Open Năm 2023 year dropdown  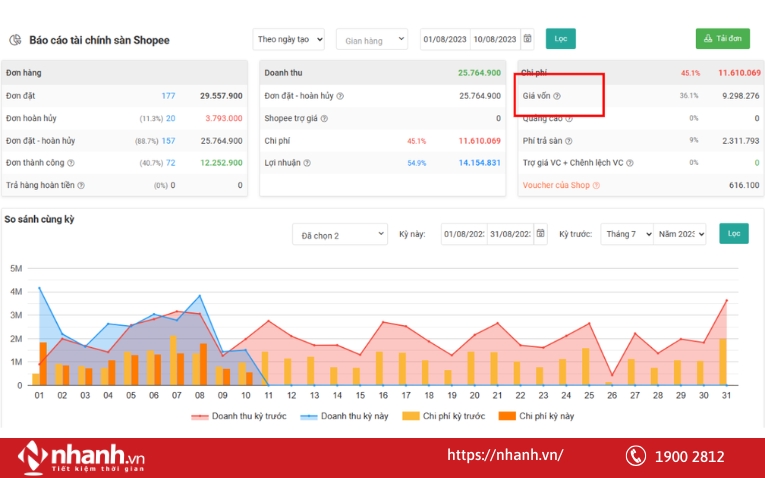[x=680, y=234]
